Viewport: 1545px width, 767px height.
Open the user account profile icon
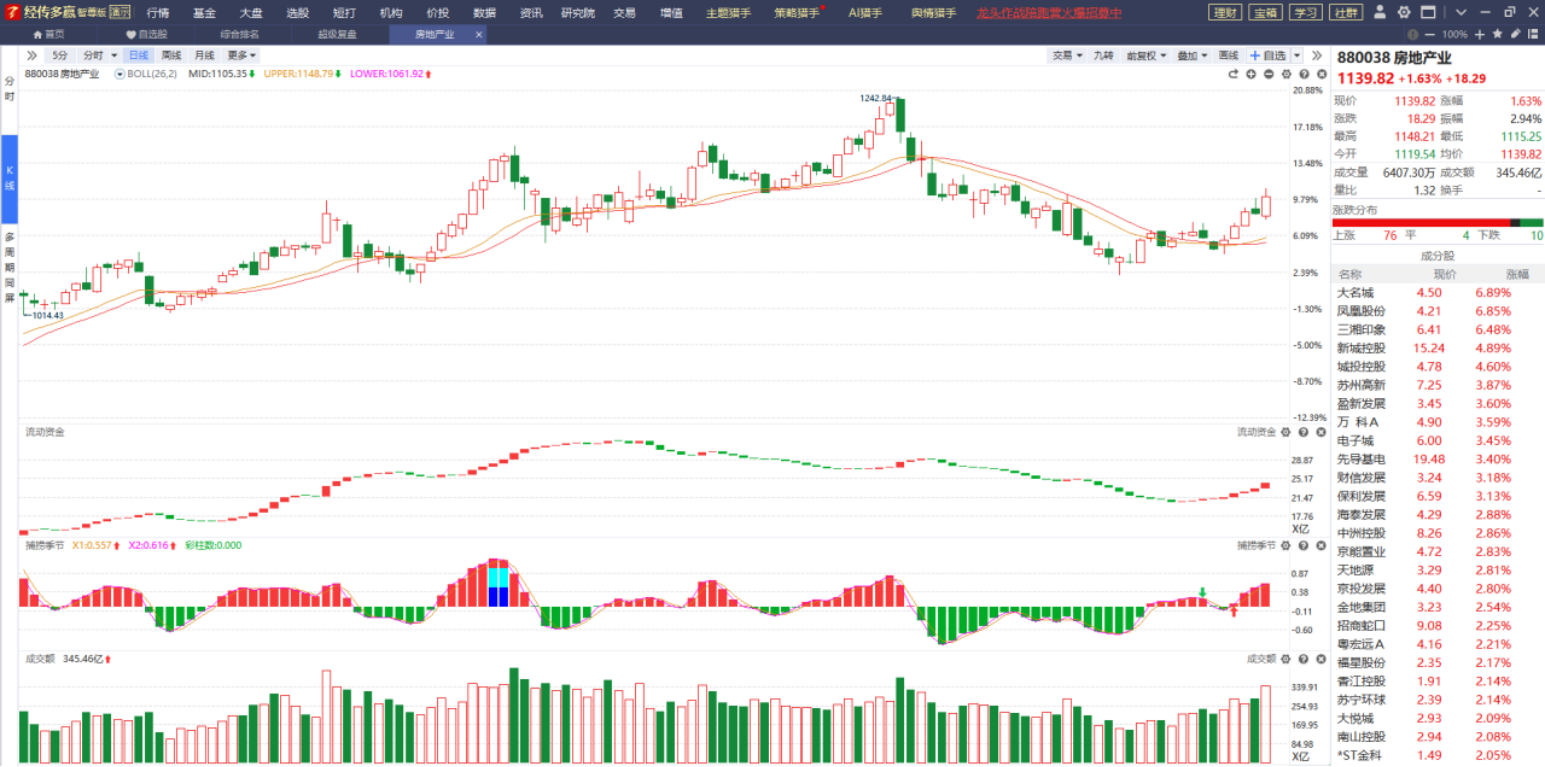click(x=1380, y=13)
